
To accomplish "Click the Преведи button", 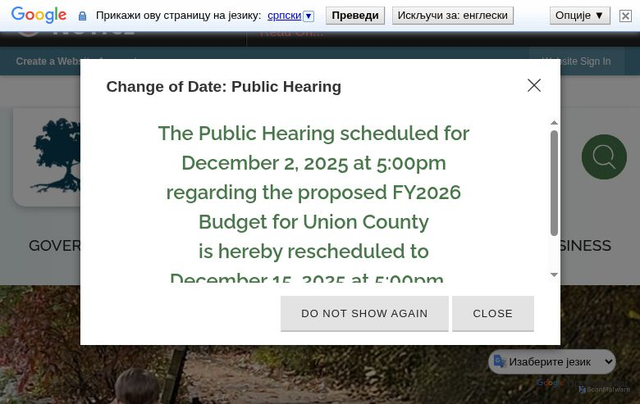I will pyautogui.click(x=355, y=16).
